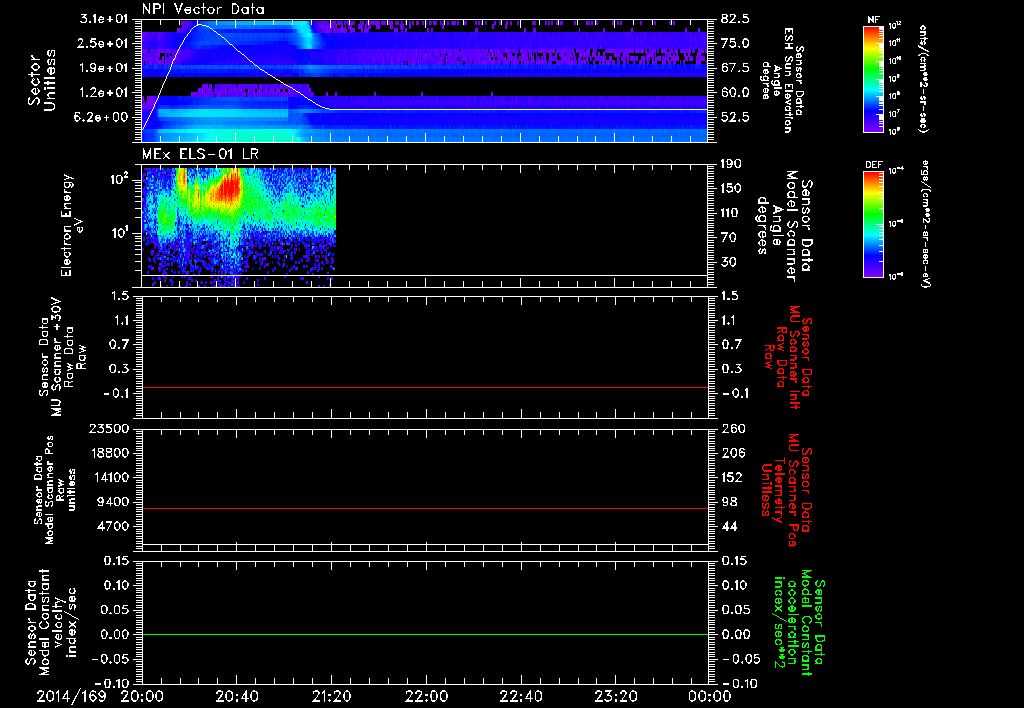This screenshot has width=1024, height=708.
Task: Click the 98 telemetry position tick label
Action: (729, 502)
